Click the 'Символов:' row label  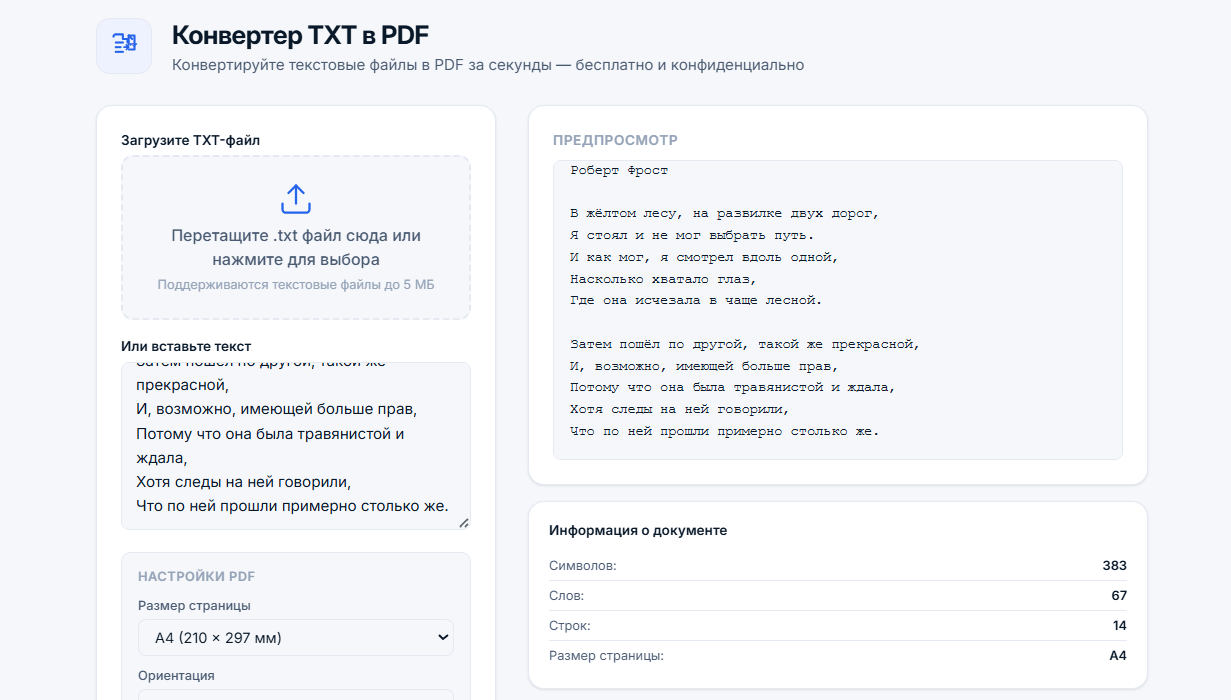click(583, 566)
